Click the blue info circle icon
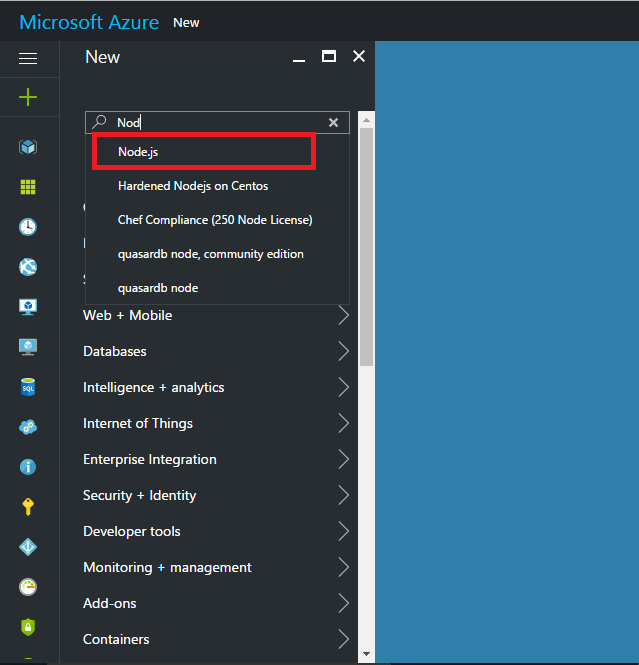 tap(28, 467)
